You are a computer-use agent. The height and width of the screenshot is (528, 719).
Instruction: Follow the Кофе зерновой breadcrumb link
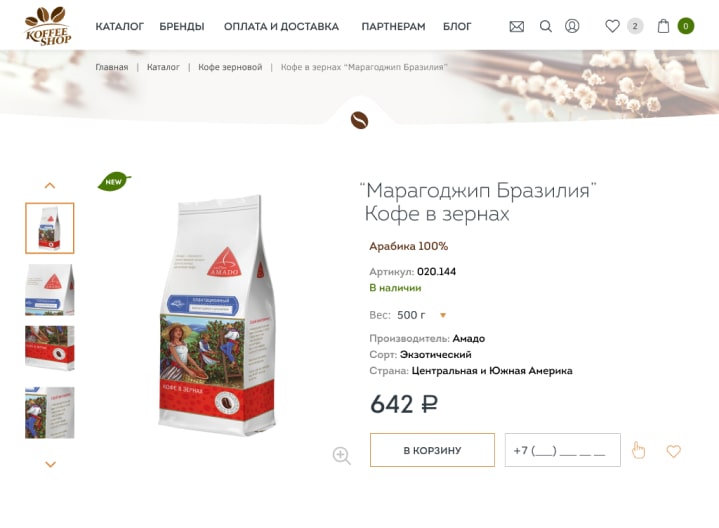click(230, 67)
